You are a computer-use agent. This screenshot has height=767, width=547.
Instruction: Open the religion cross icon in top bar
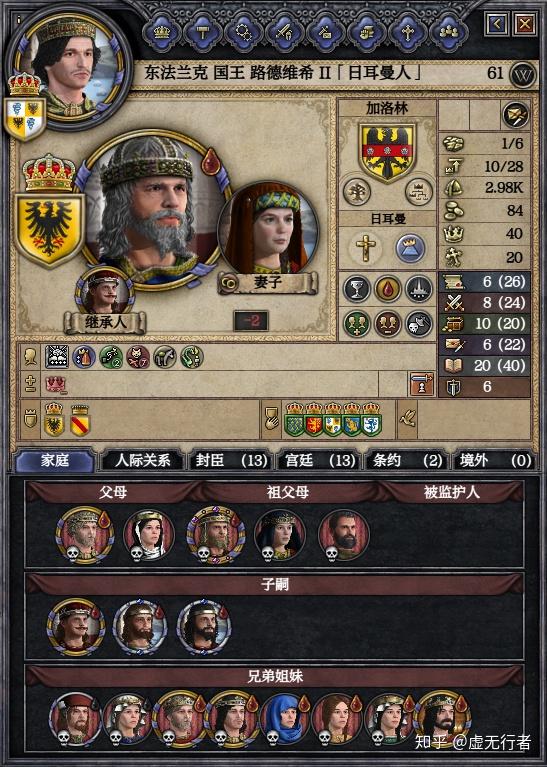pyautogui.click(x=408, y=32)
